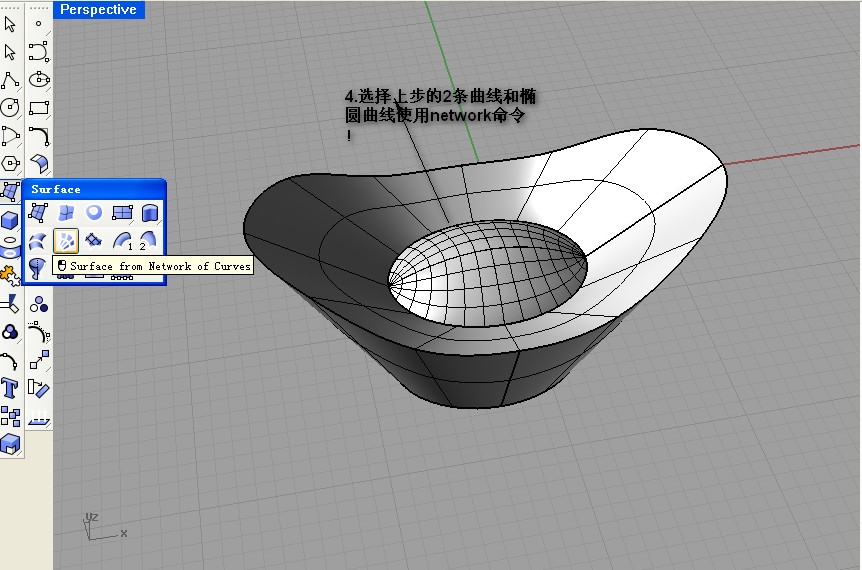862x570 pixels.
Task: Select the Single Point tool
Action: (38, 24)
